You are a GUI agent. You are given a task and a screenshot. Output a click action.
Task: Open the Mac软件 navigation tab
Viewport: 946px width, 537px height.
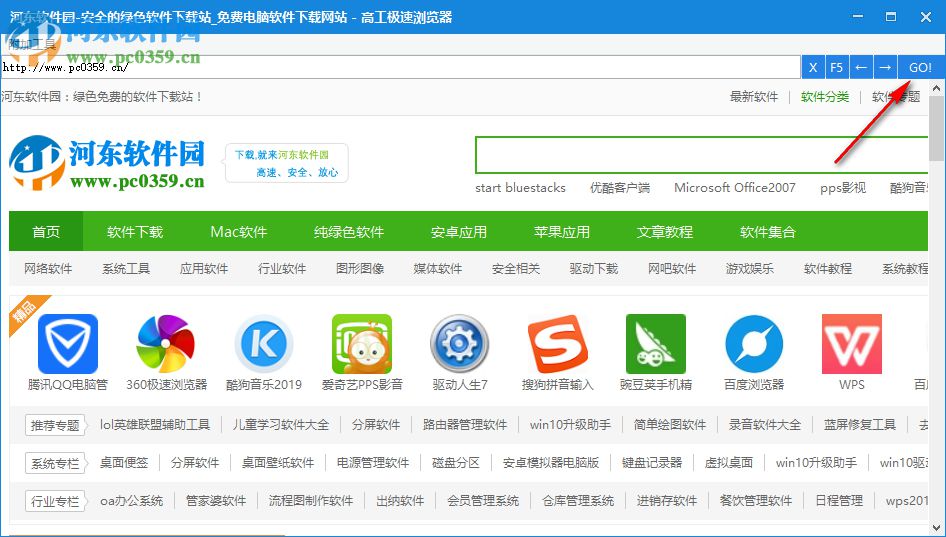tap(238, 232)
